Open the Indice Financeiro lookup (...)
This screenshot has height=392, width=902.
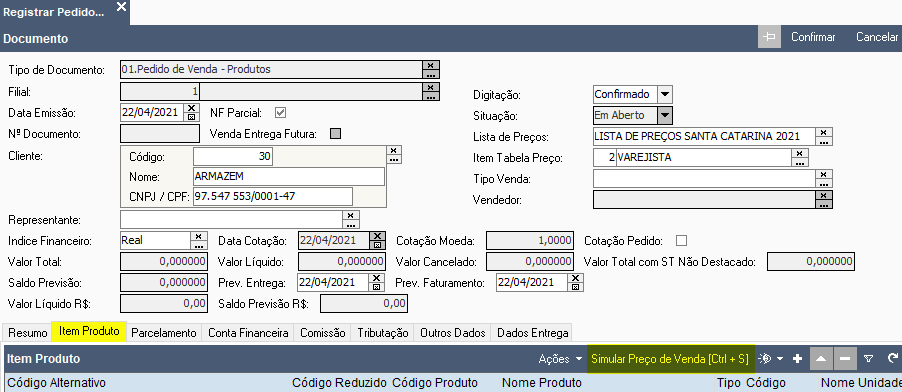click(x=198, y=245)
